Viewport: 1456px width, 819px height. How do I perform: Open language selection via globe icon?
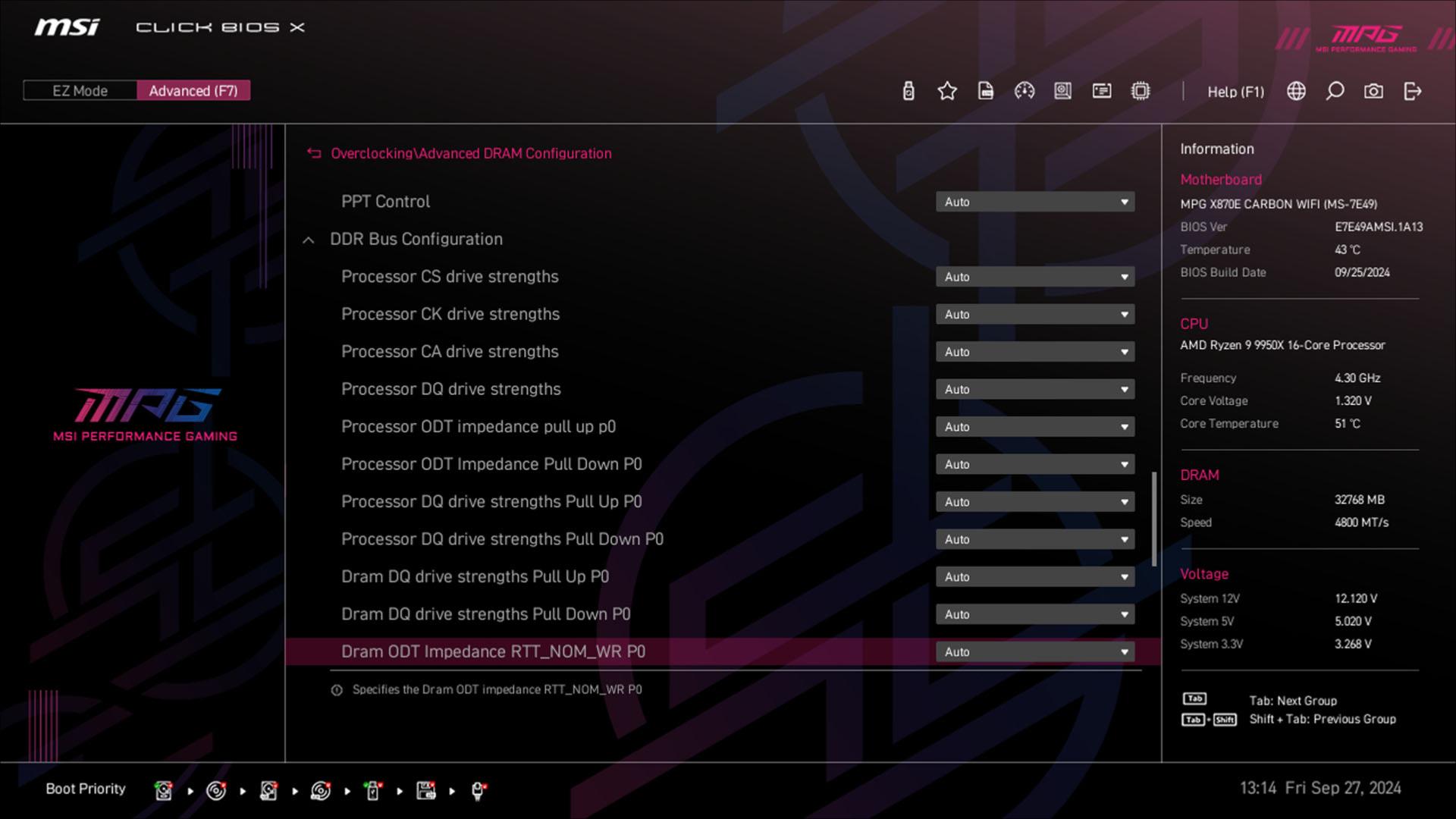tap(1297, 91)
